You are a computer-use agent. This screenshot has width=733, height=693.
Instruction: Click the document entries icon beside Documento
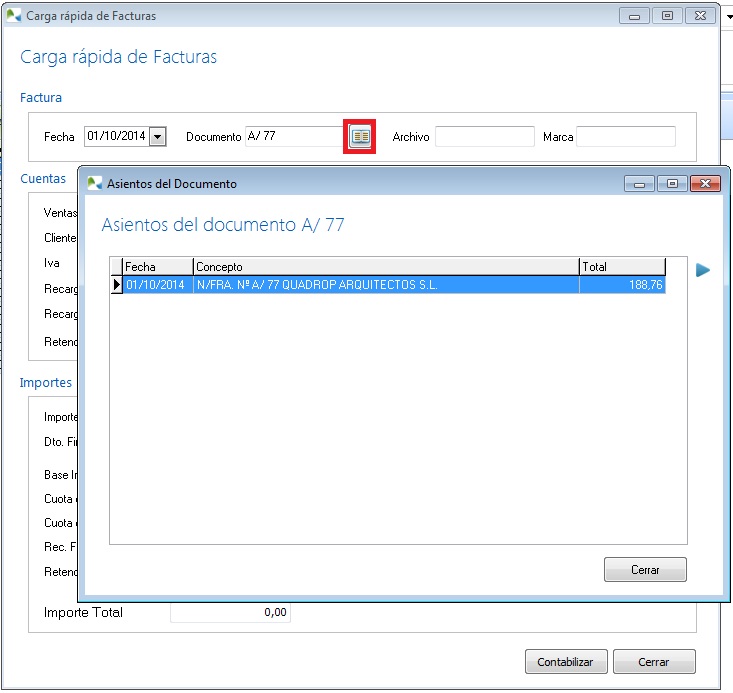click(360, 137)
